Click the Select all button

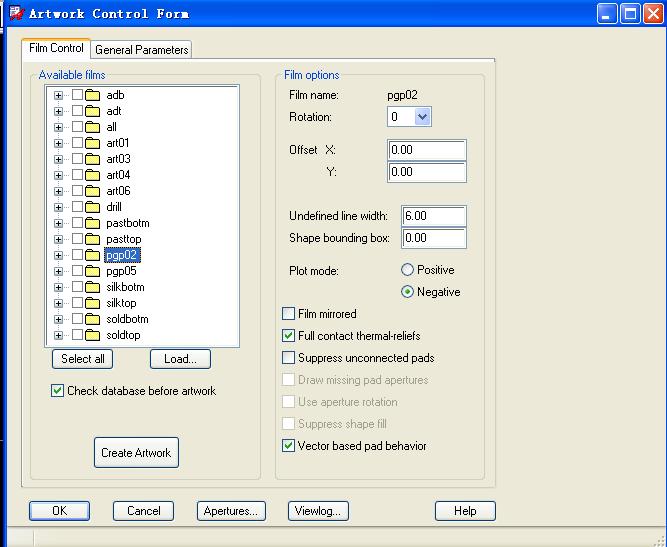click(83, 359)
